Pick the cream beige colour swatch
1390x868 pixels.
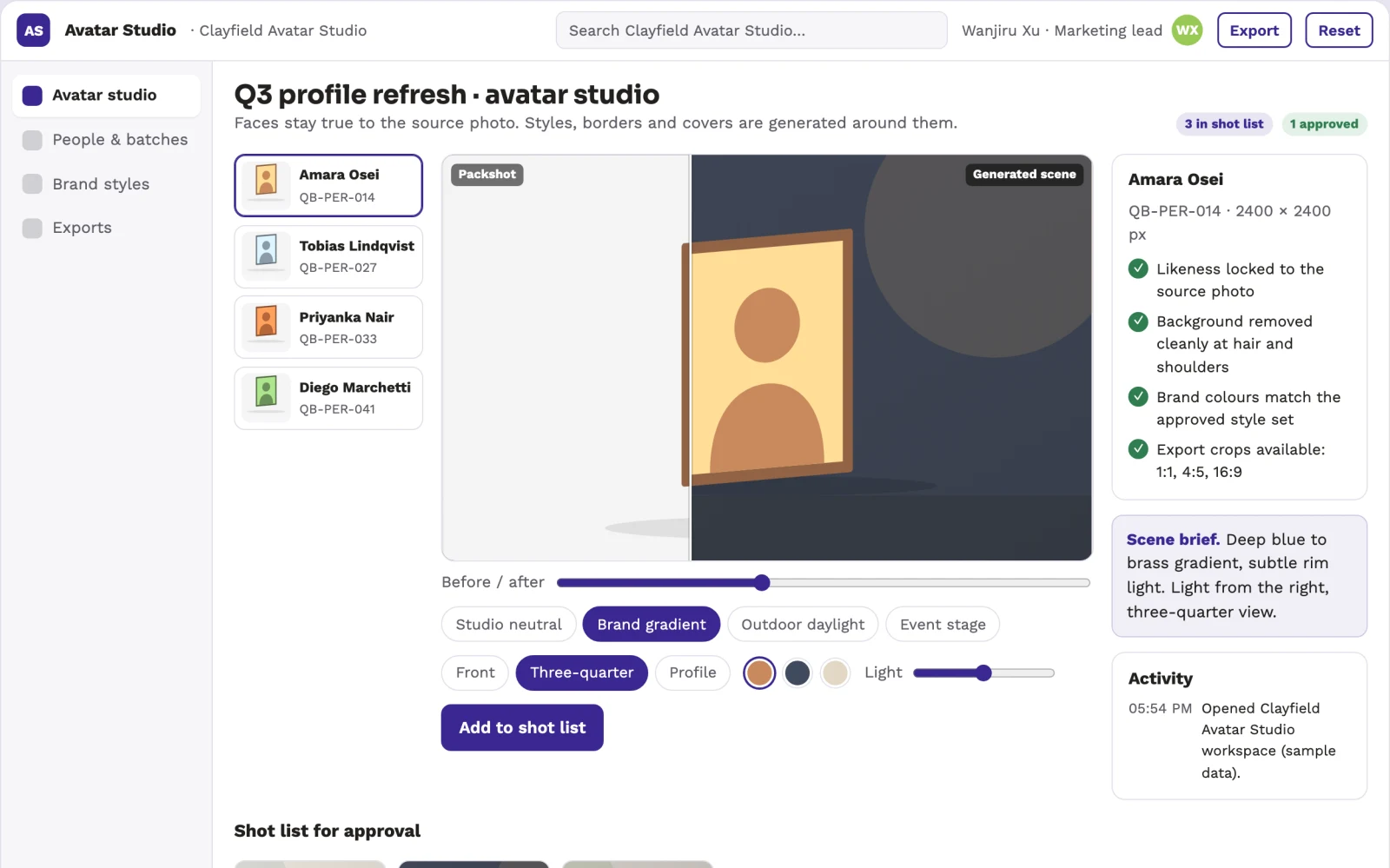[x=835, y=673]
